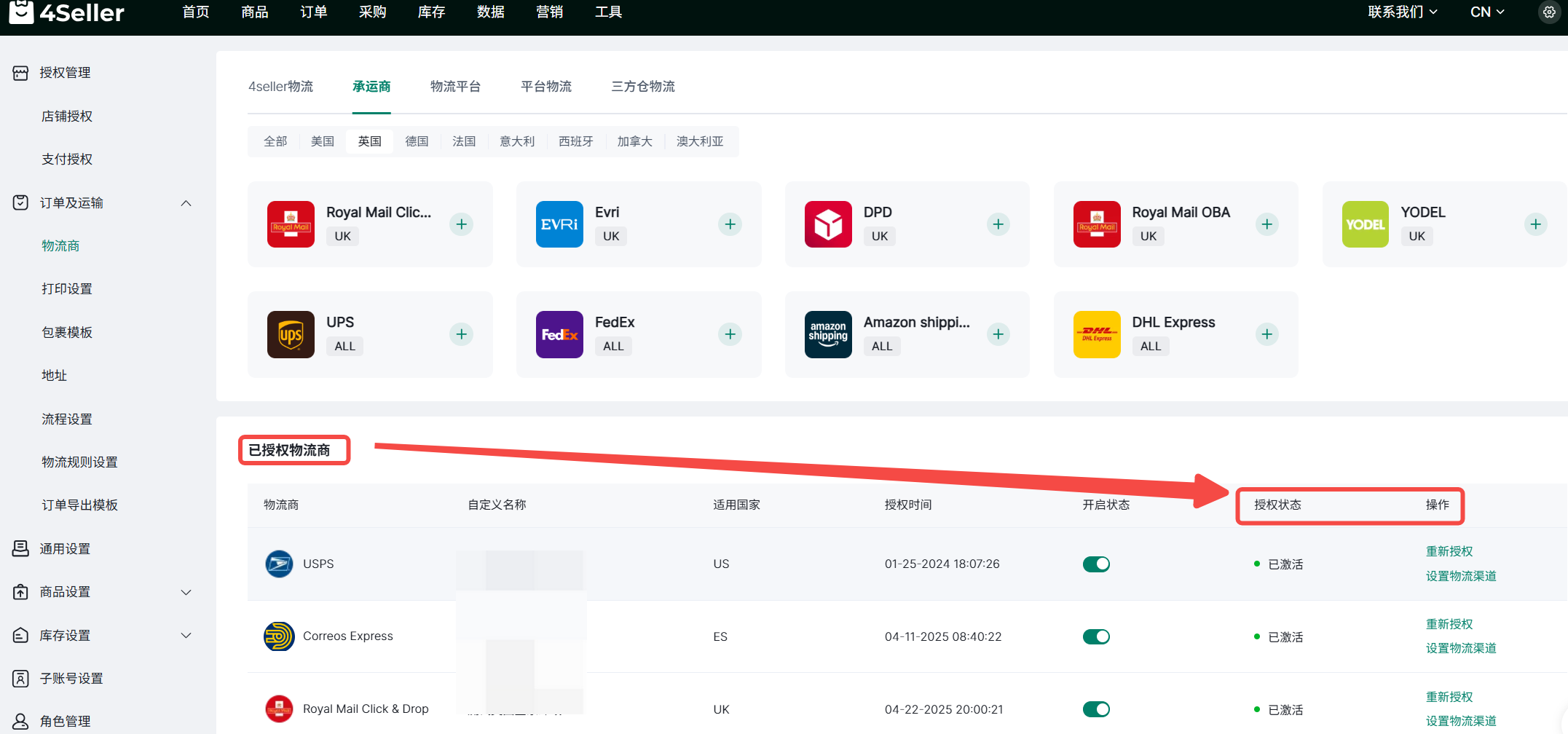Open the 订单 top menu
The image size is (1568, 734).
[313, 12]
